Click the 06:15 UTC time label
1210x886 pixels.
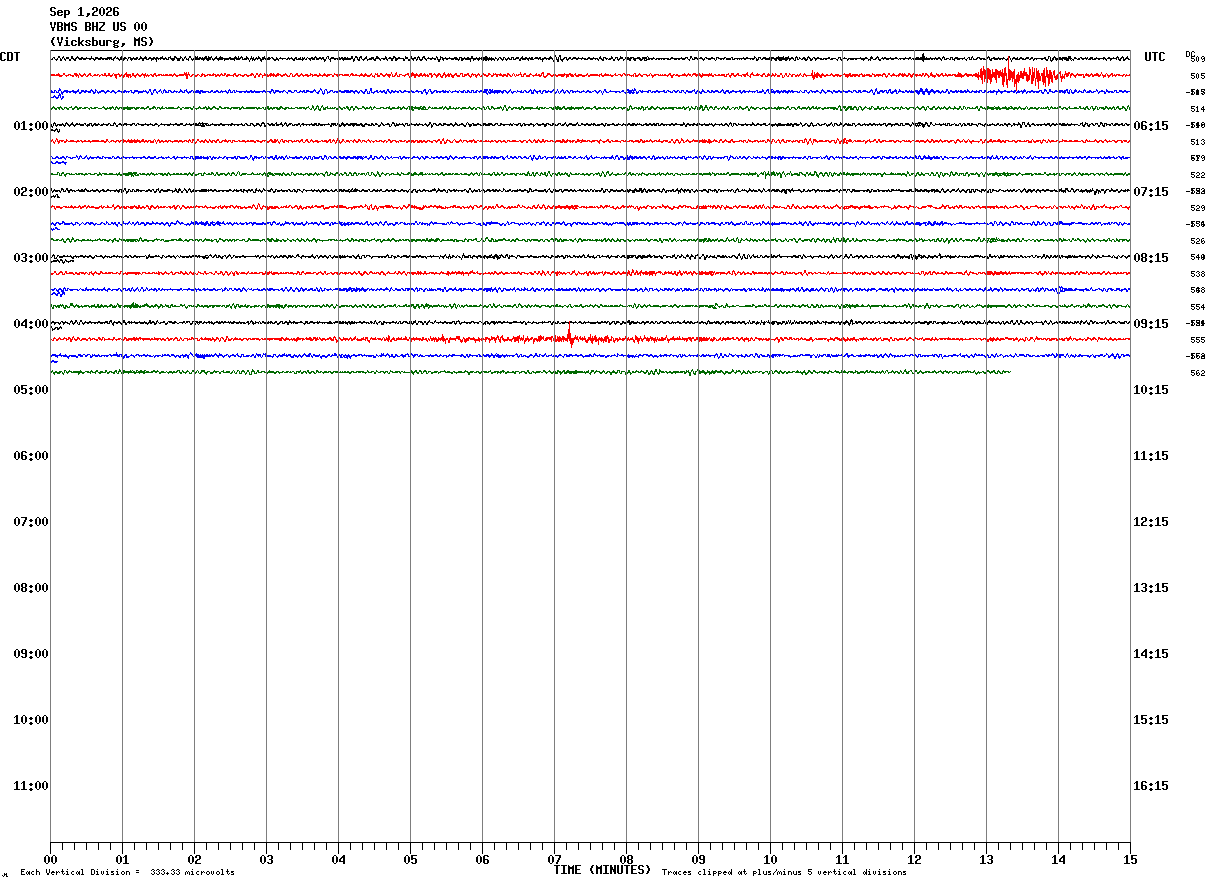1150,126
